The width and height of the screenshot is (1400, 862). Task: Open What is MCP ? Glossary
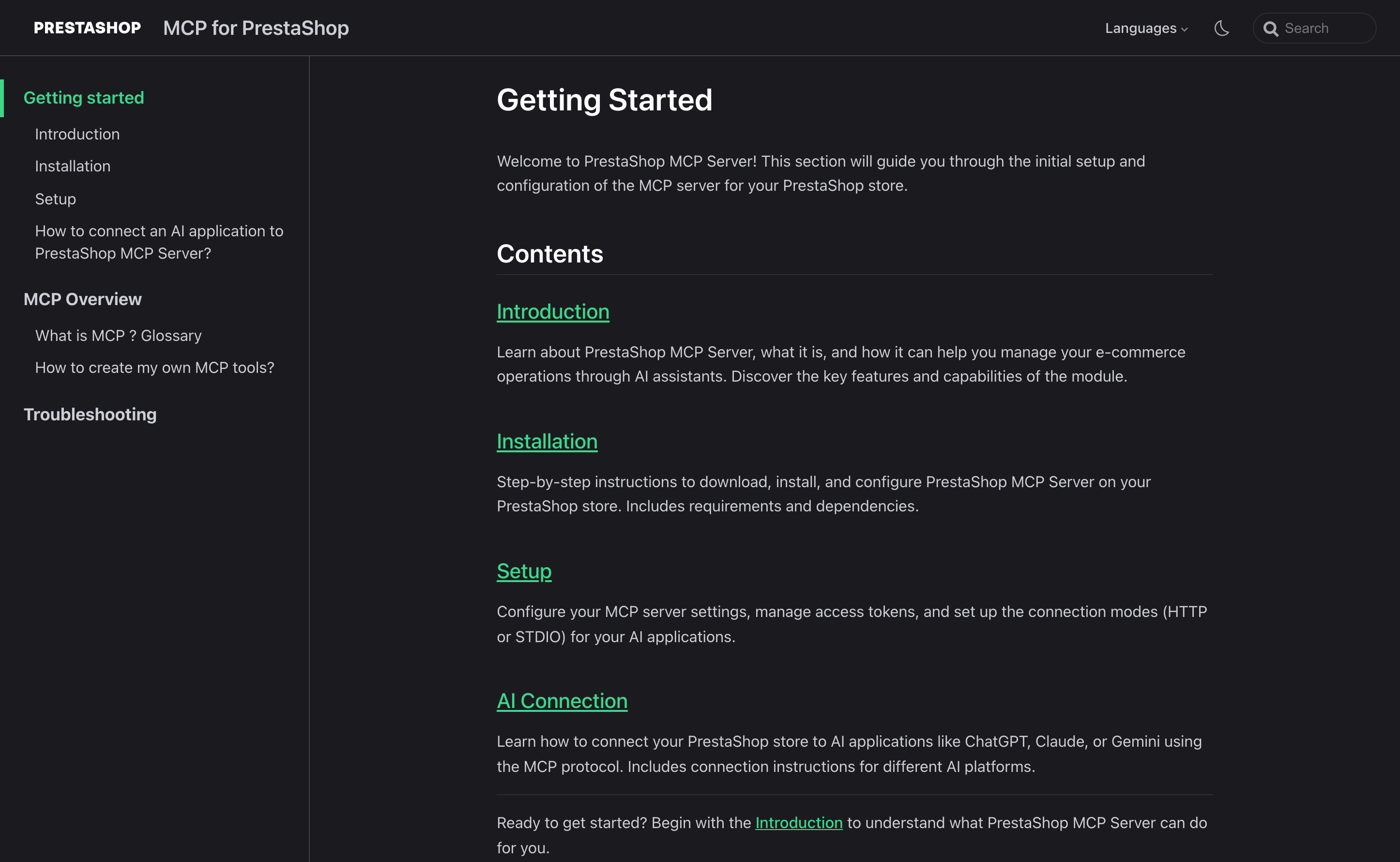coord(119,335)
